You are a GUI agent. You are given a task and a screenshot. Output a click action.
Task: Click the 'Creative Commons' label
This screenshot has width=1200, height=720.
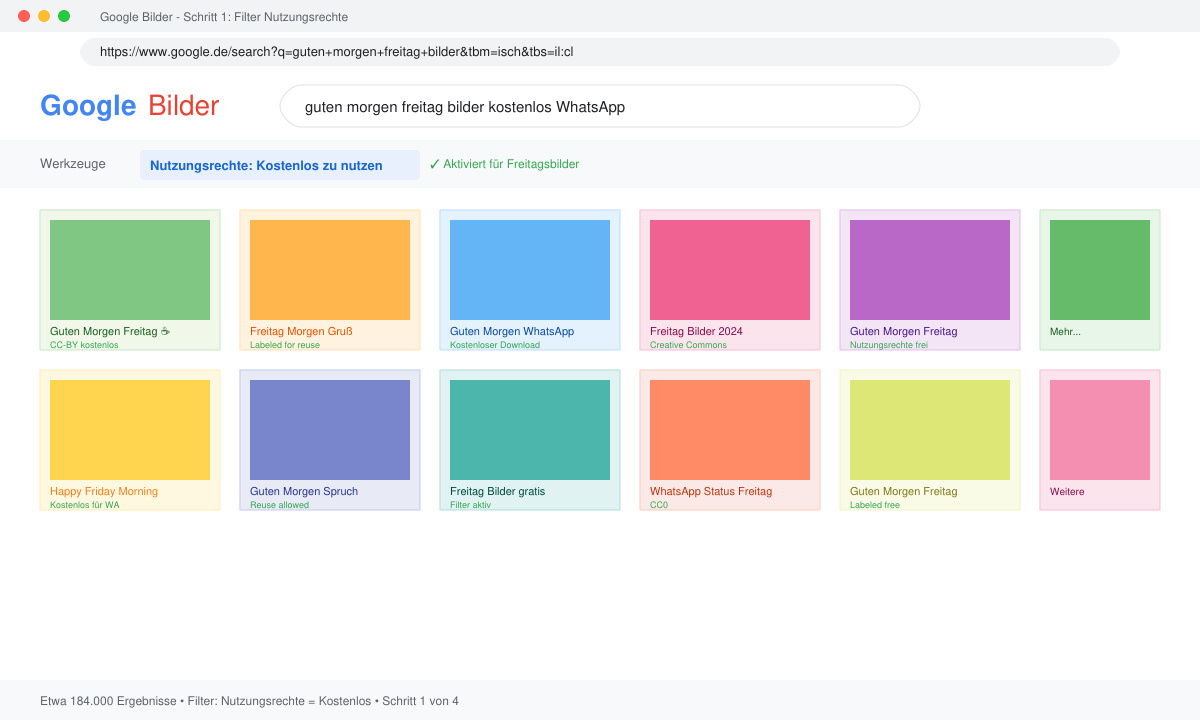coord(688,345)
